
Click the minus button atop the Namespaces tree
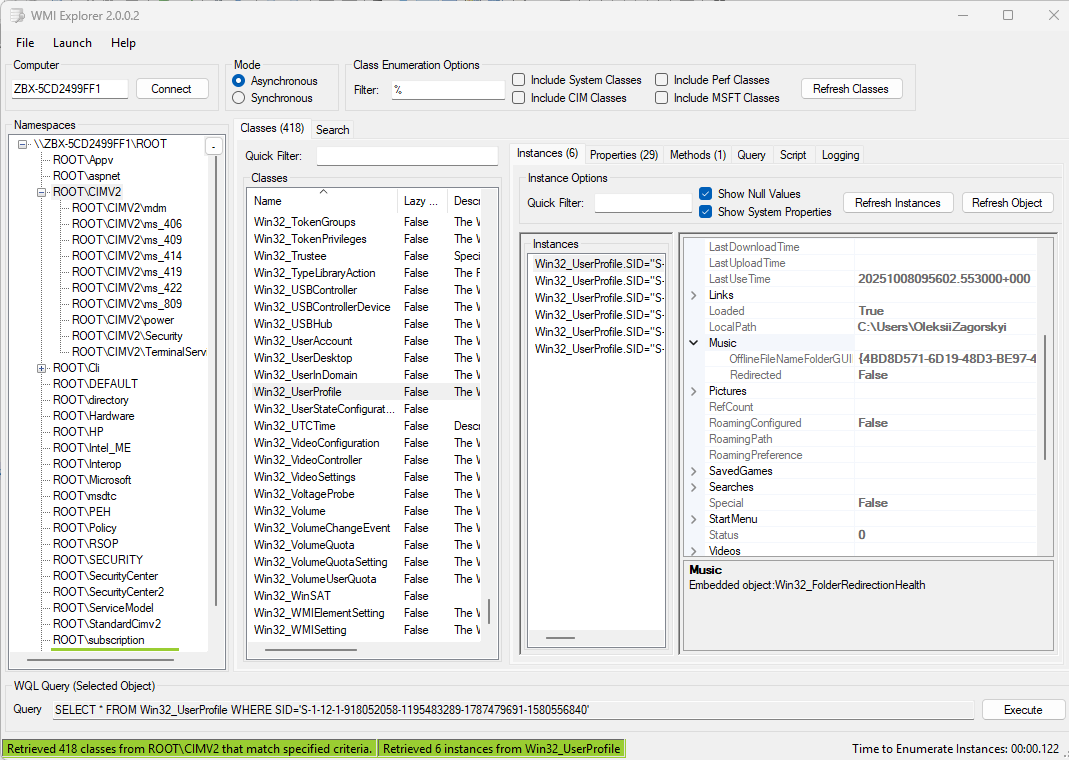(213, 147)
